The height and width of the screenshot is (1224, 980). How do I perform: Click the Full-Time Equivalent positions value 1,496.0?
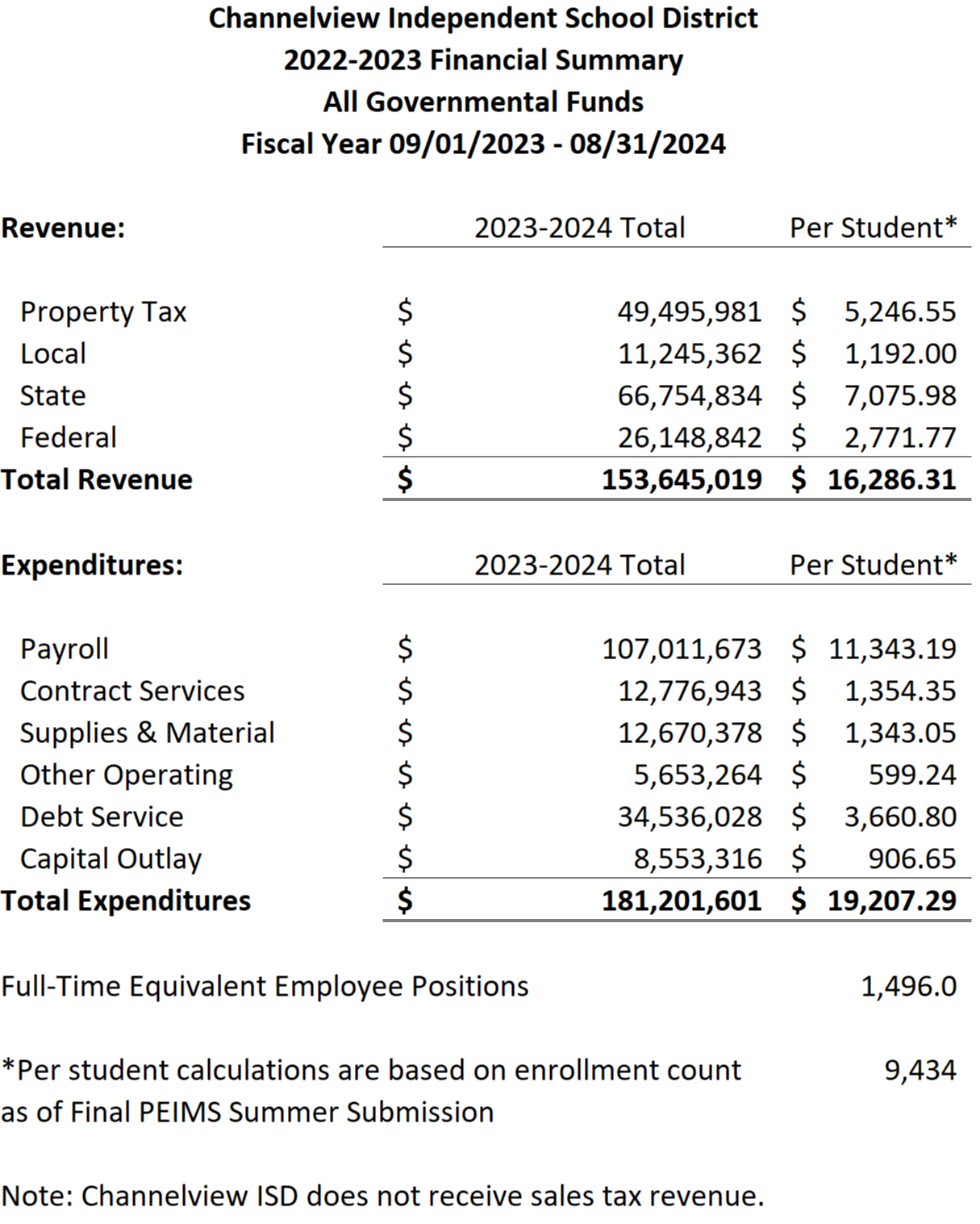908,987
